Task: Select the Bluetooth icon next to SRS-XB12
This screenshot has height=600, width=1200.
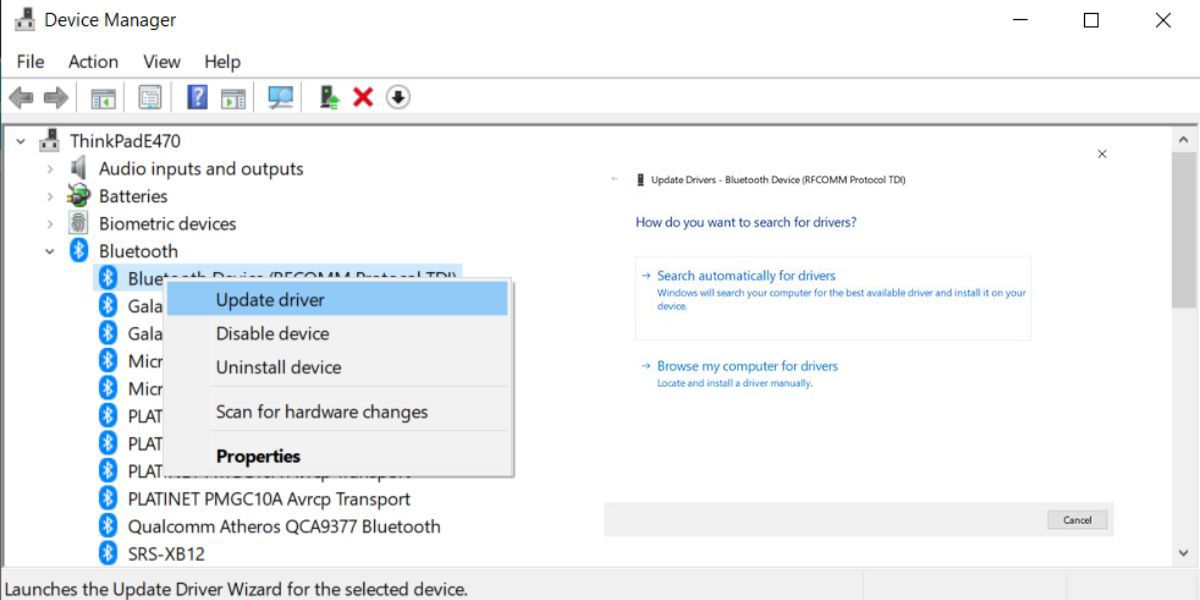Action: (x=106, y=553)
